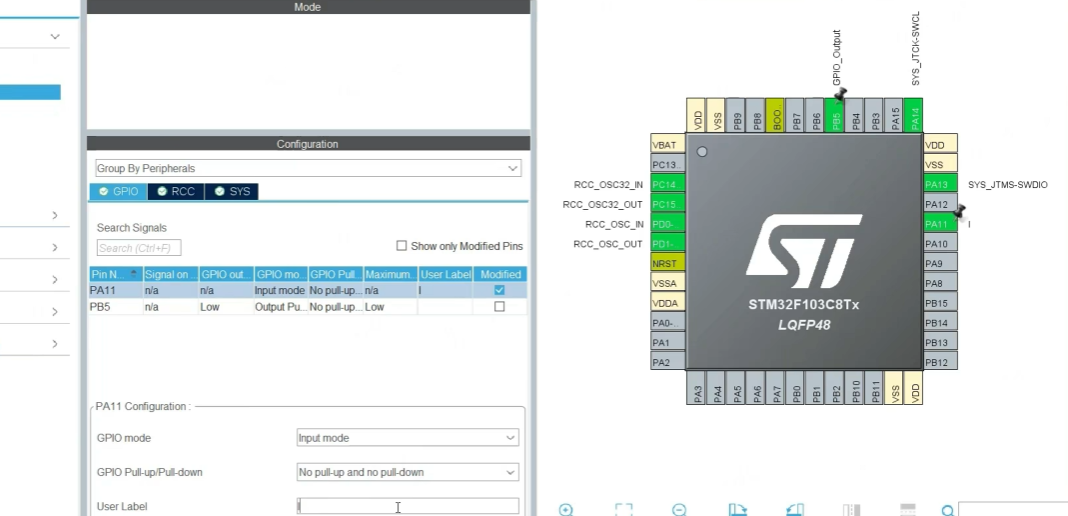Select the PB9 pin on the chip
This screenshot has width=1068, height=516.
tap(736, 115)
